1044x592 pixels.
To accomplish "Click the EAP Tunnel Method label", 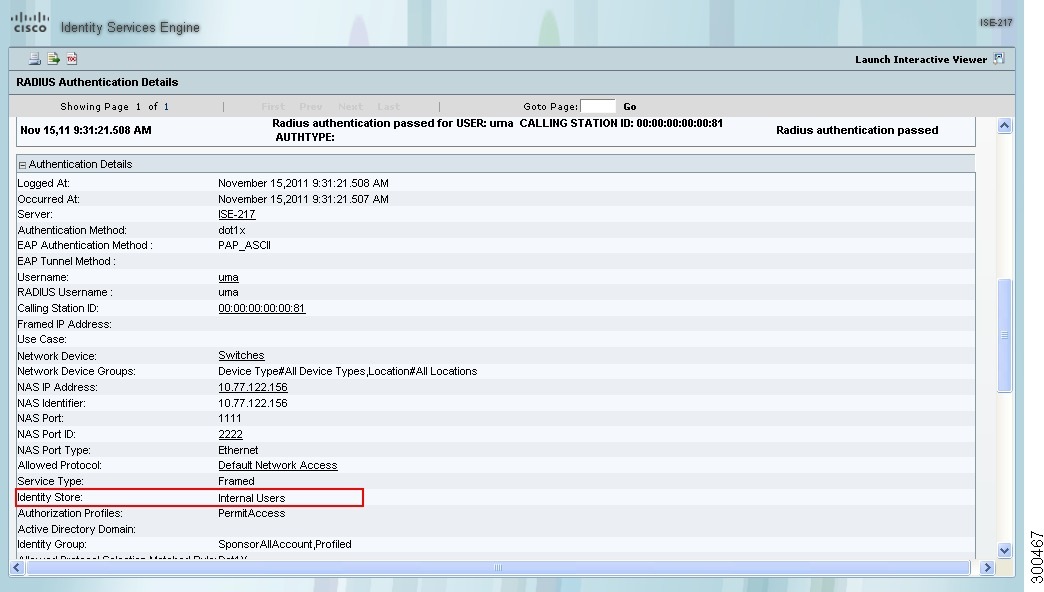I will 67,262.
